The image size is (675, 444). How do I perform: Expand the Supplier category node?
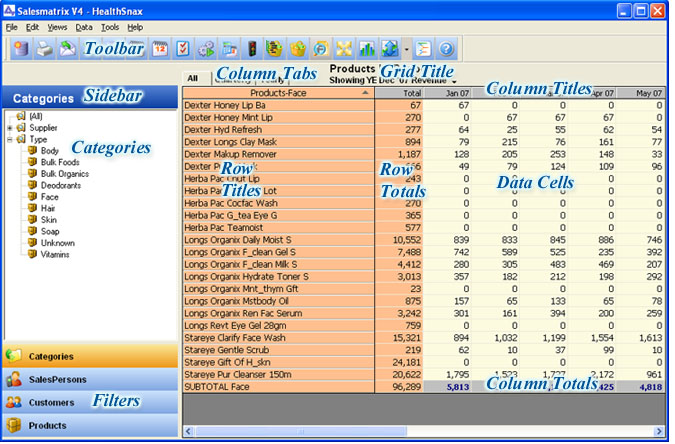9,128
